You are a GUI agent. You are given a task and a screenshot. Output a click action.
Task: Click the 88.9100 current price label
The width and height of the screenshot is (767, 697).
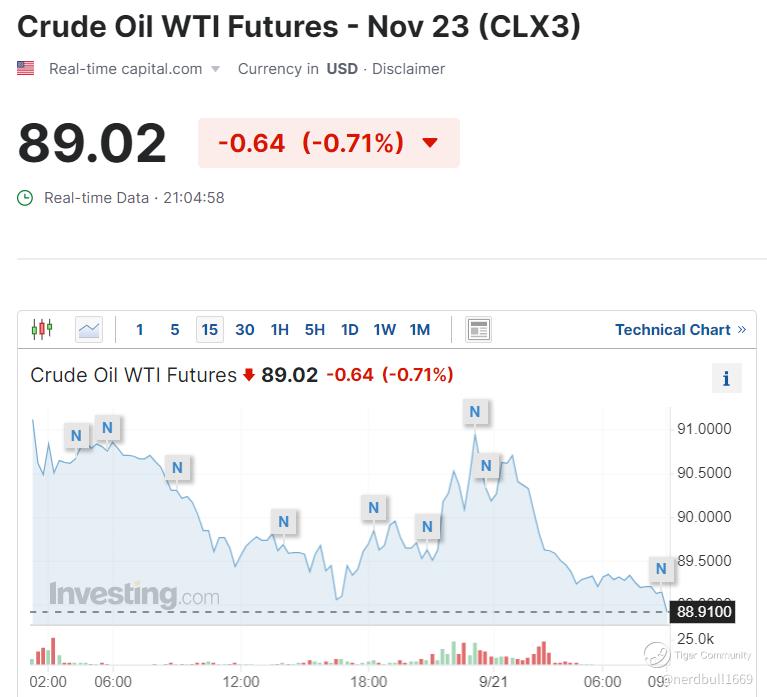click(x=703, y=611)
